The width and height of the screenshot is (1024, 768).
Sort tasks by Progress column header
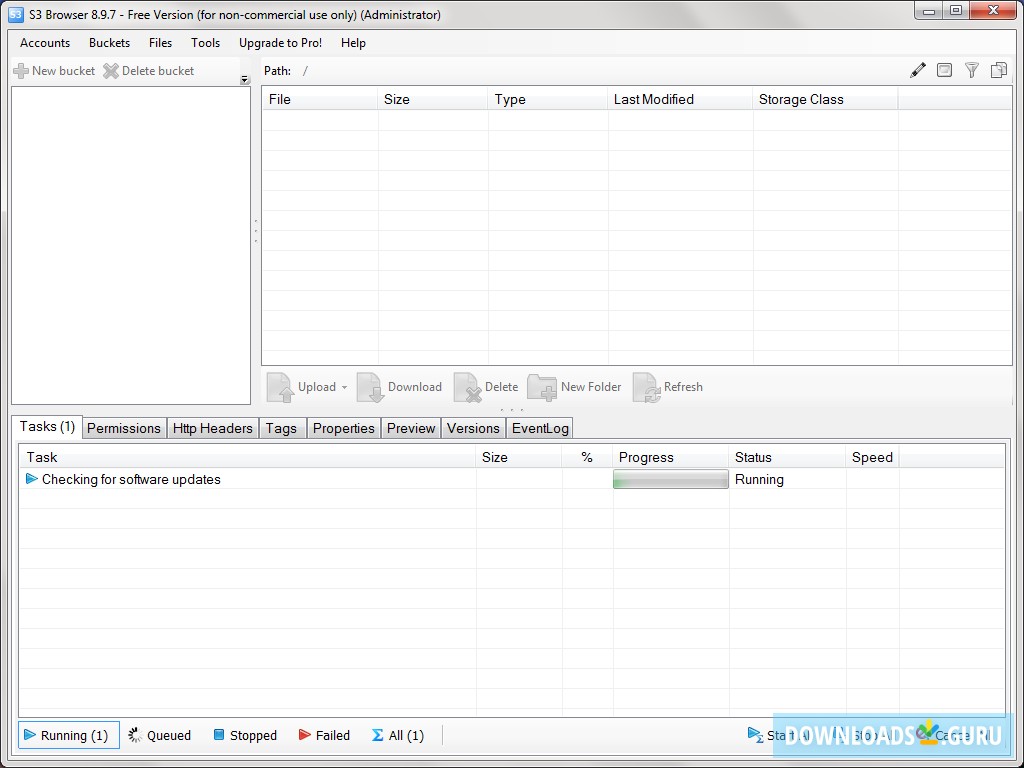pyautogui.click(x=671, y=457)
